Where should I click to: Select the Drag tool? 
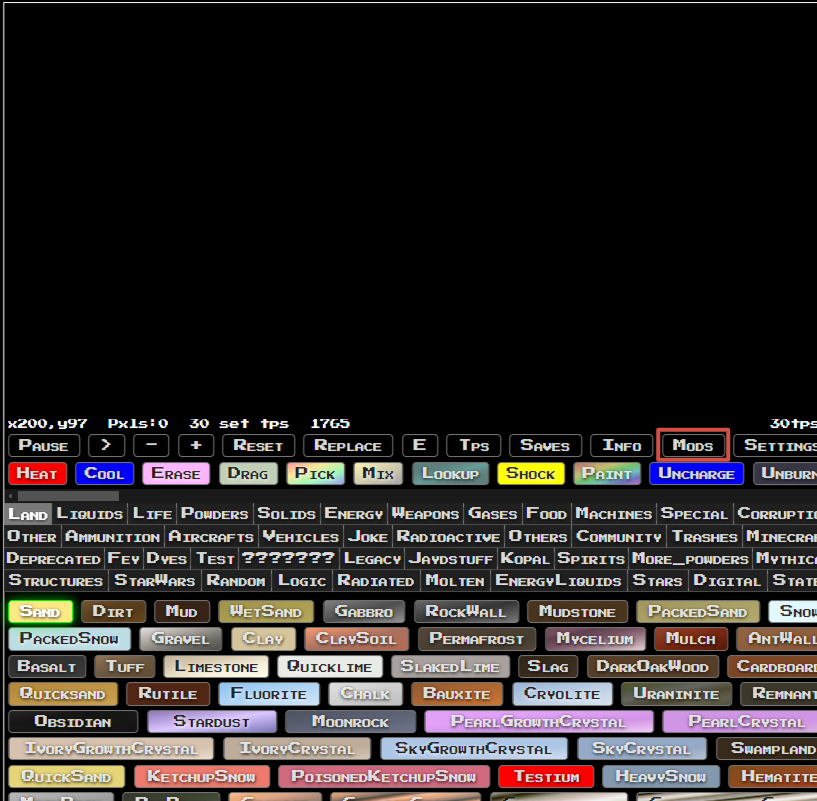247,474
